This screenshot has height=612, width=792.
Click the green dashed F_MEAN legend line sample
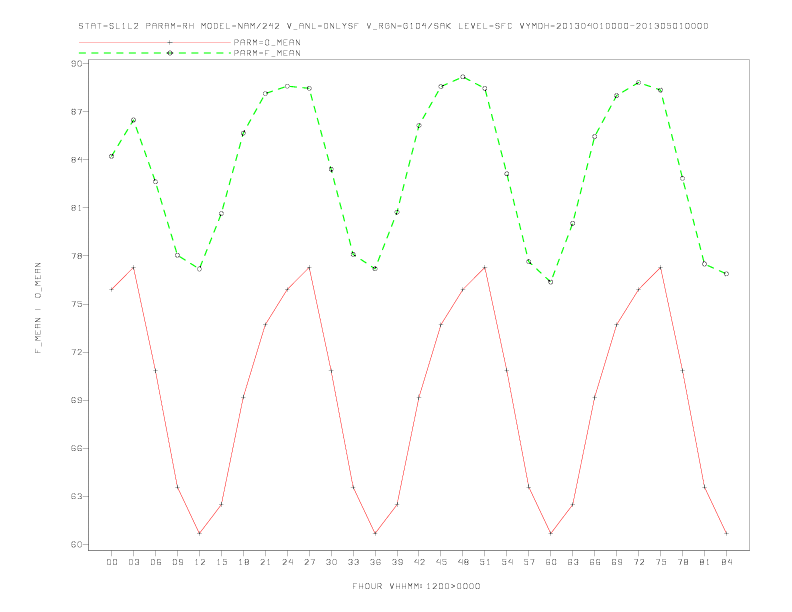click(x=155, y=53)
